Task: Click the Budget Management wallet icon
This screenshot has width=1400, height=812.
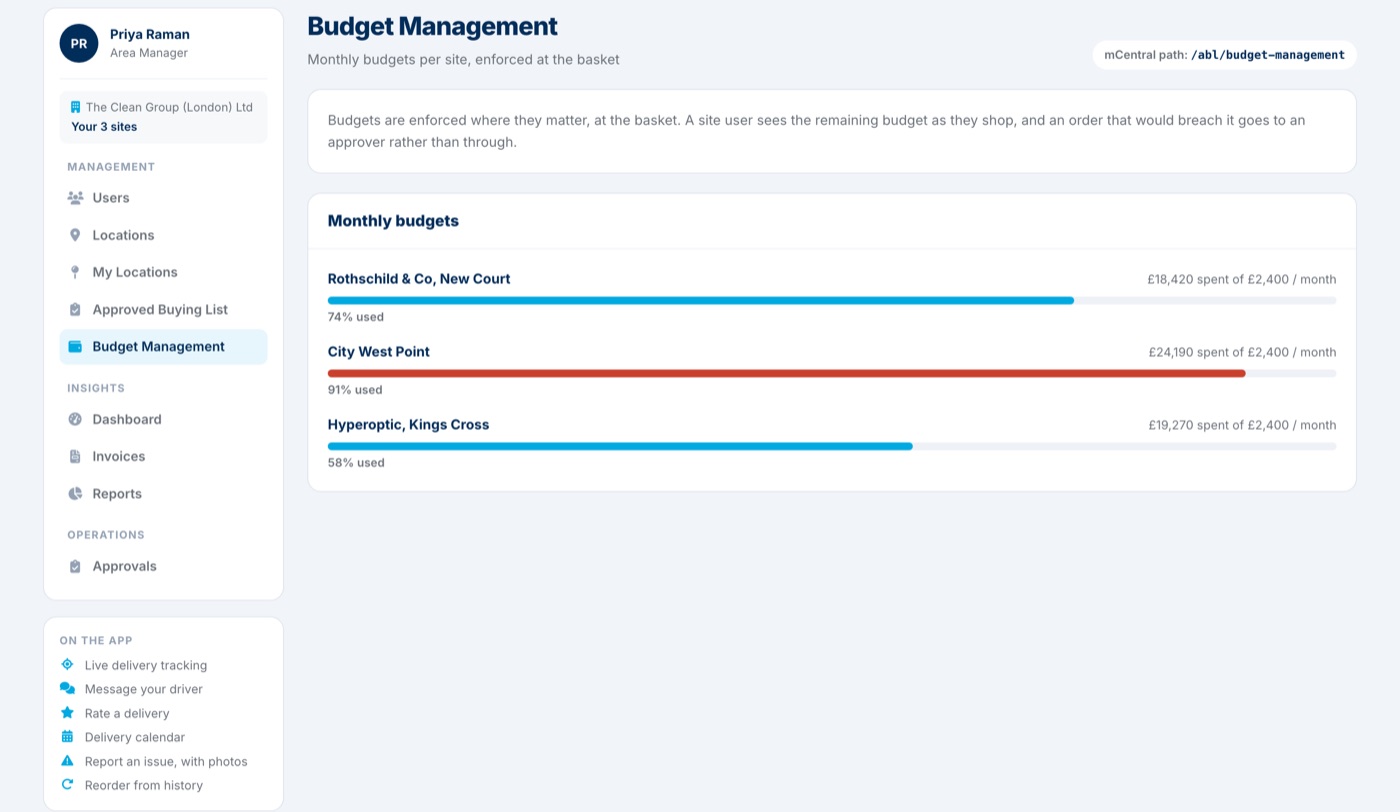Action: point(75,347)
